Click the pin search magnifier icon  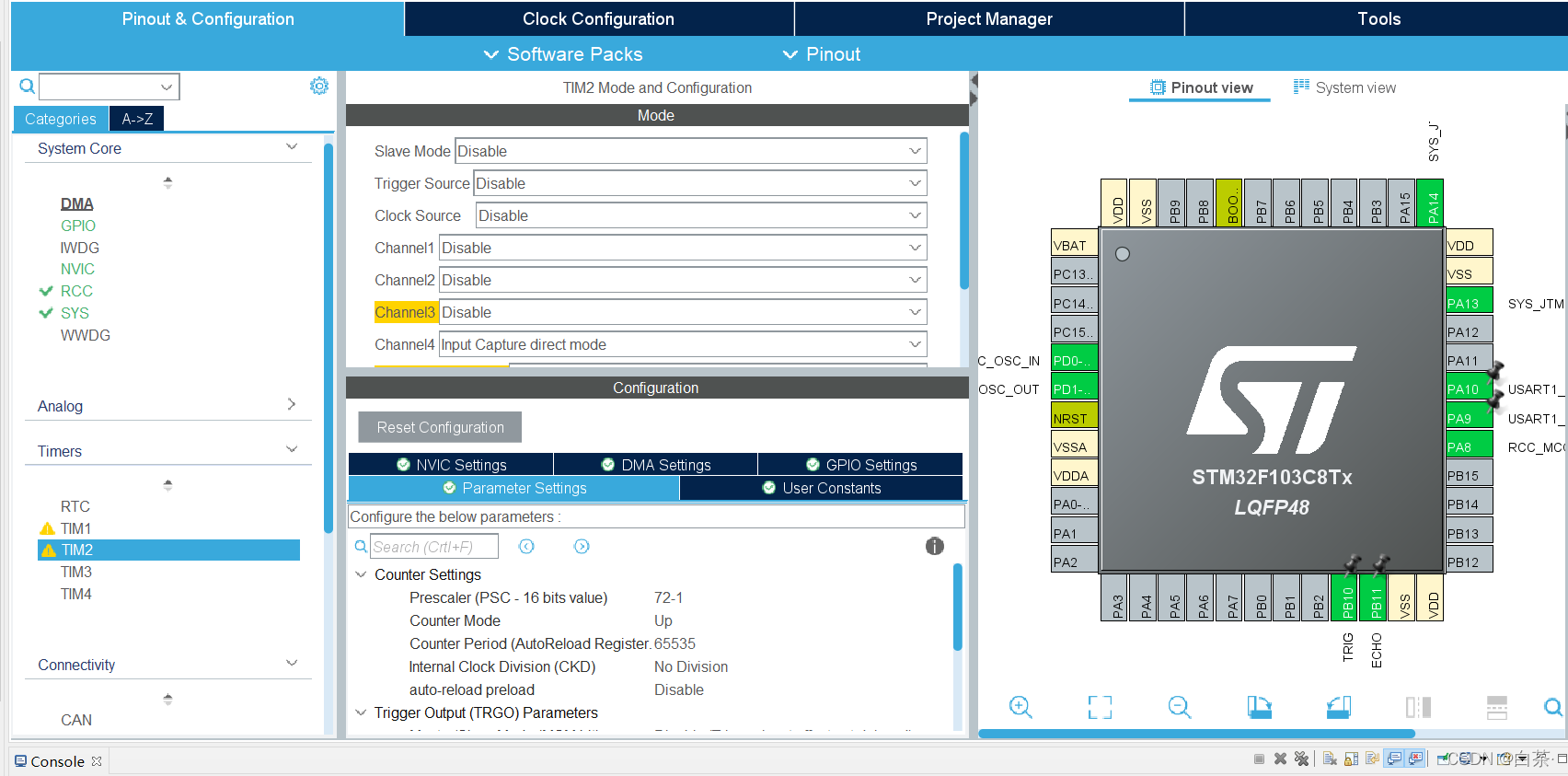(x=1553, y=707)
